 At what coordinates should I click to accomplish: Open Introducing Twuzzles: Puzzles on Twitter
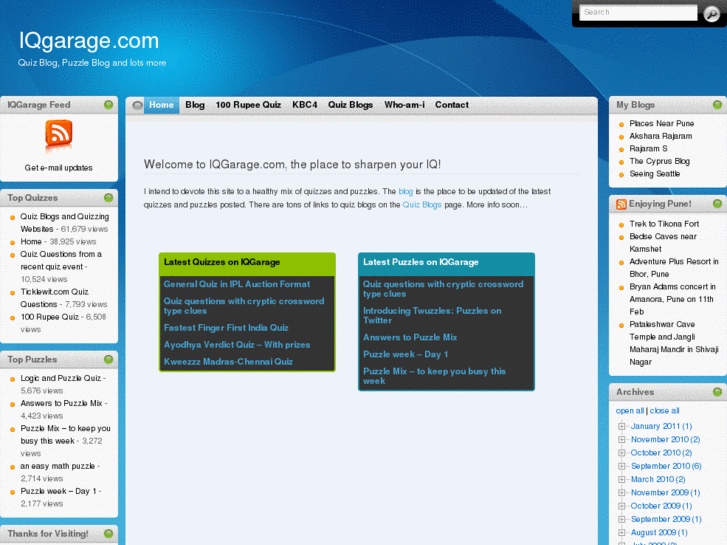(432, 316)
